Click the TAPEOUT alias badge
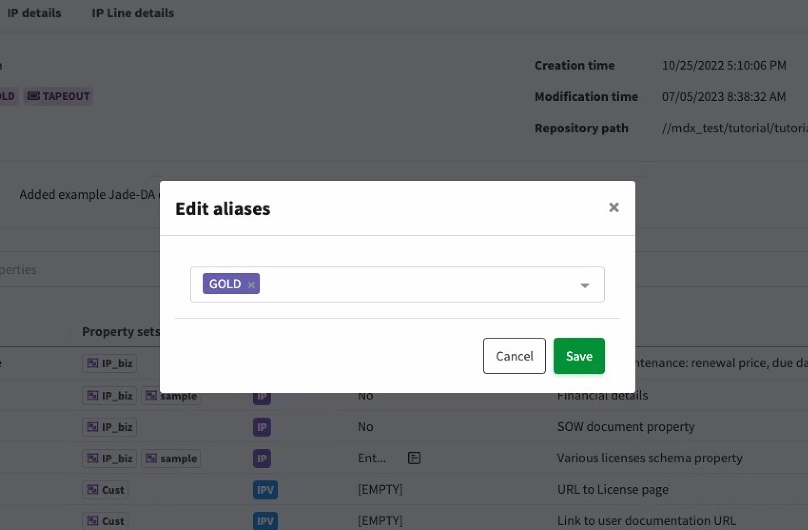The image size is (808, 530). pyautogui.click(x=59, y=97)
